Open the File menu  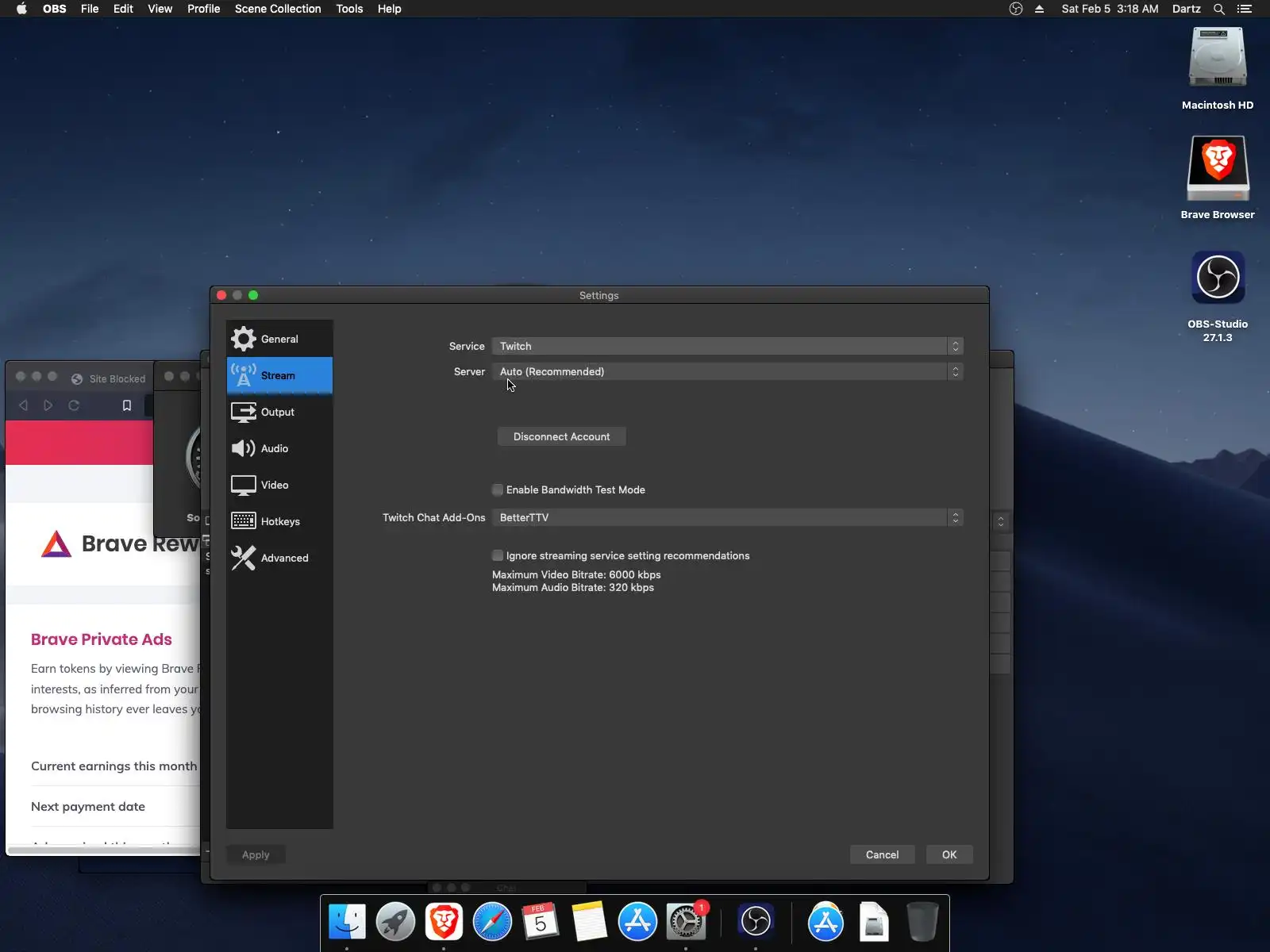(90, 9)
